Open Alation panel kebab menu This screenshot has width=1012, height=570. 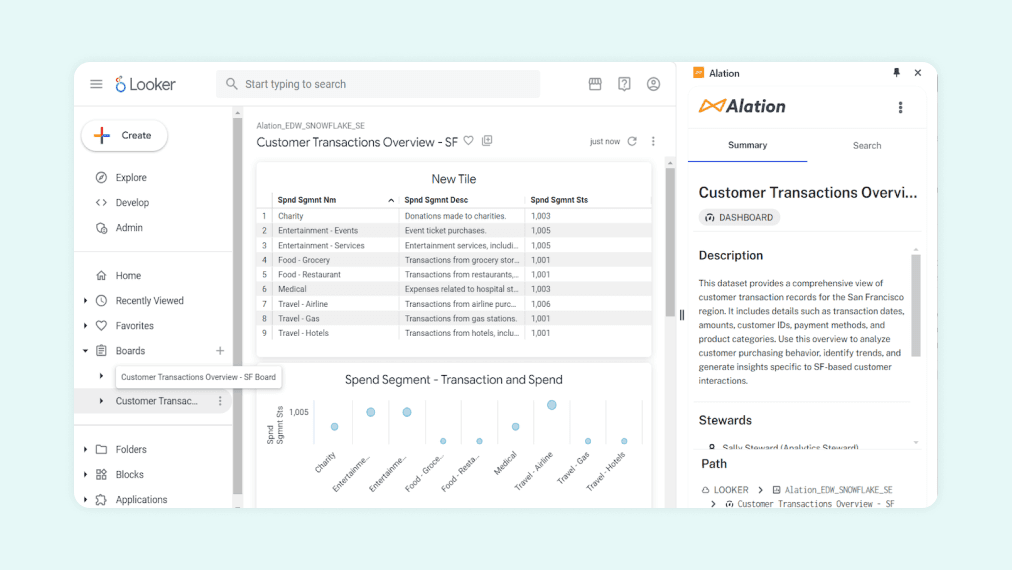pos(901,107)
